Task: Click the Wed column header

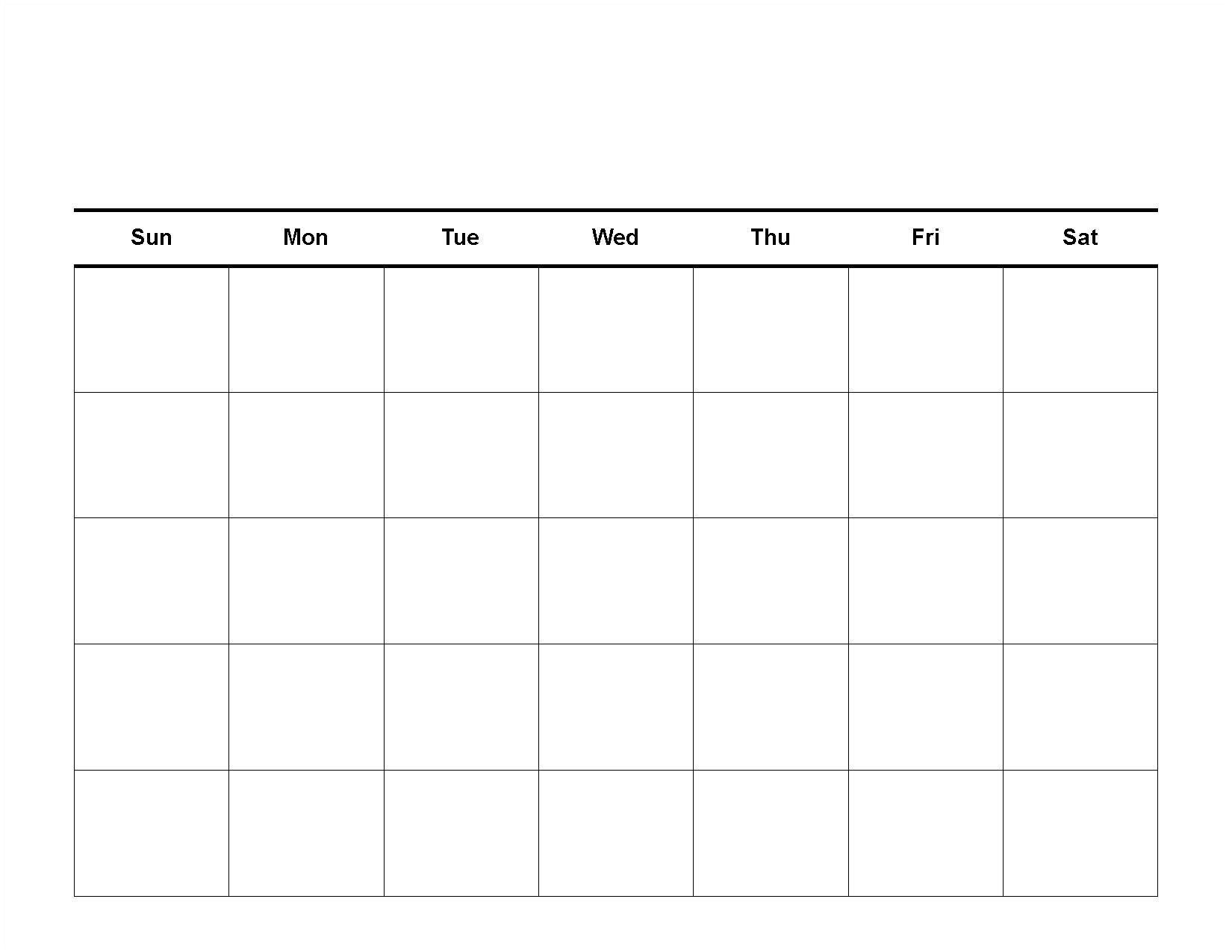Action: (x=615, y=237)
